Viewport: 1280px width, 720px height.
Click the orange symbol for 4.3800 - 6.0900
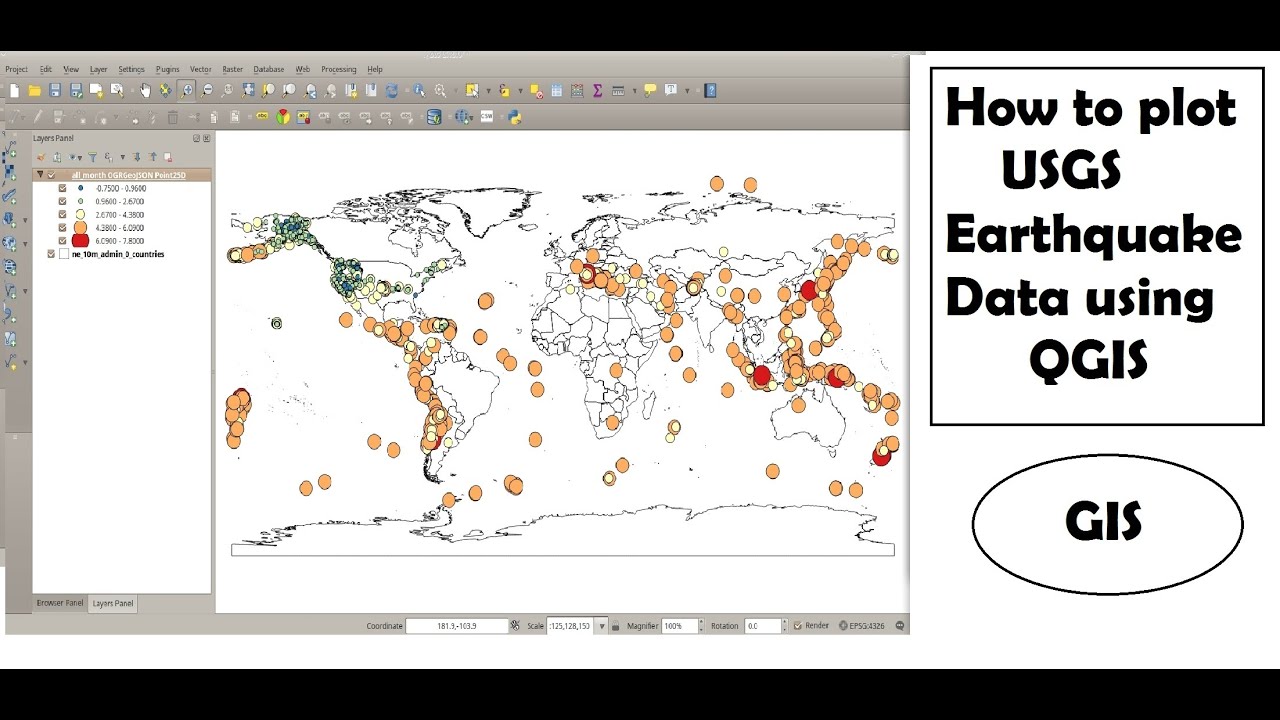pyautogui.click(x=81, y=228)
